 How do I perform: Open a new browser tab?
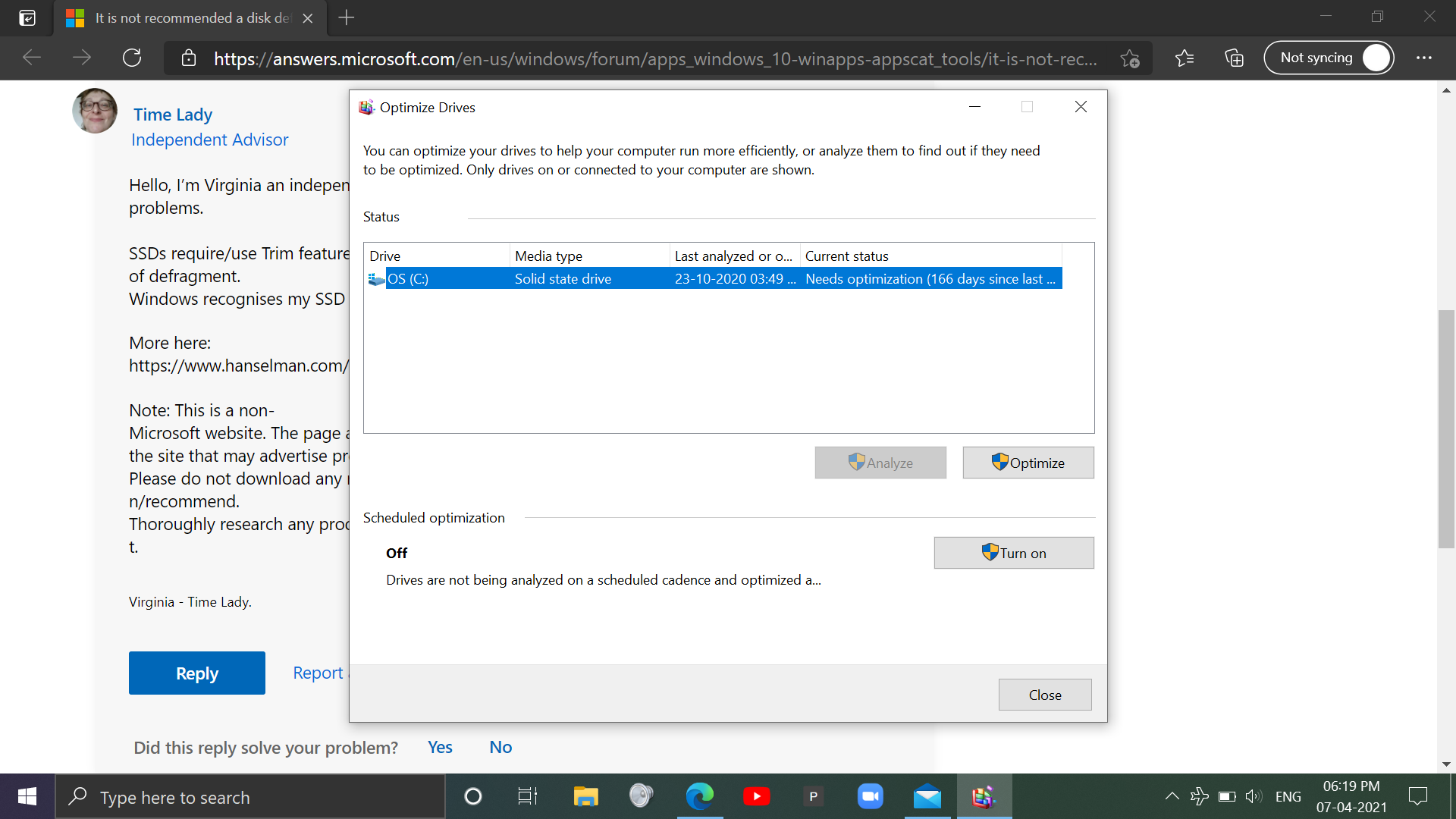pyautogui.click(x=346, y=17)
